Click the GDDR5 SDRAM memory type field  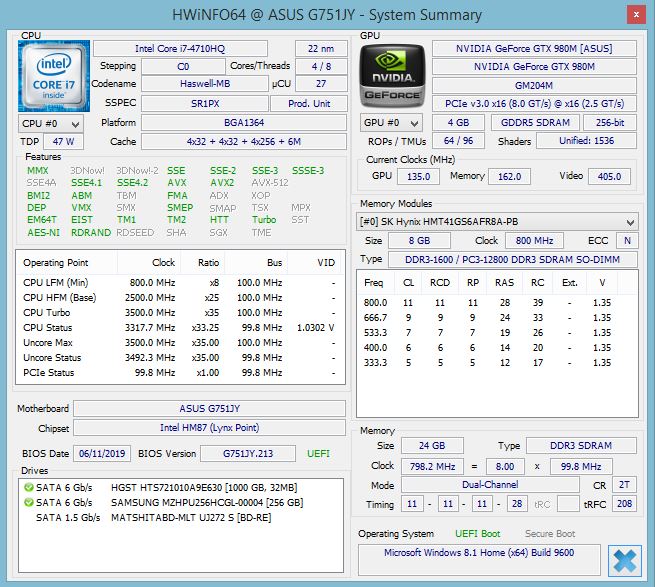(535, 122)
